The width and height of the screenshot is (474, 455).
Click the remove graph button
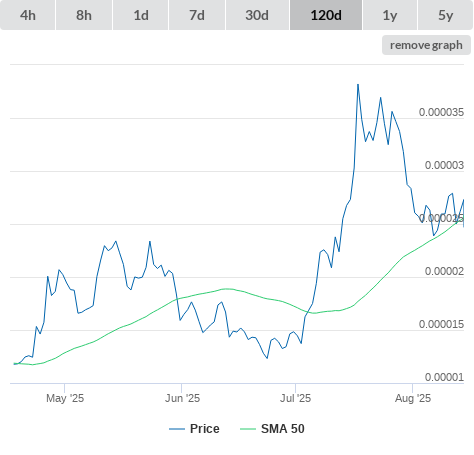[426, 45]
